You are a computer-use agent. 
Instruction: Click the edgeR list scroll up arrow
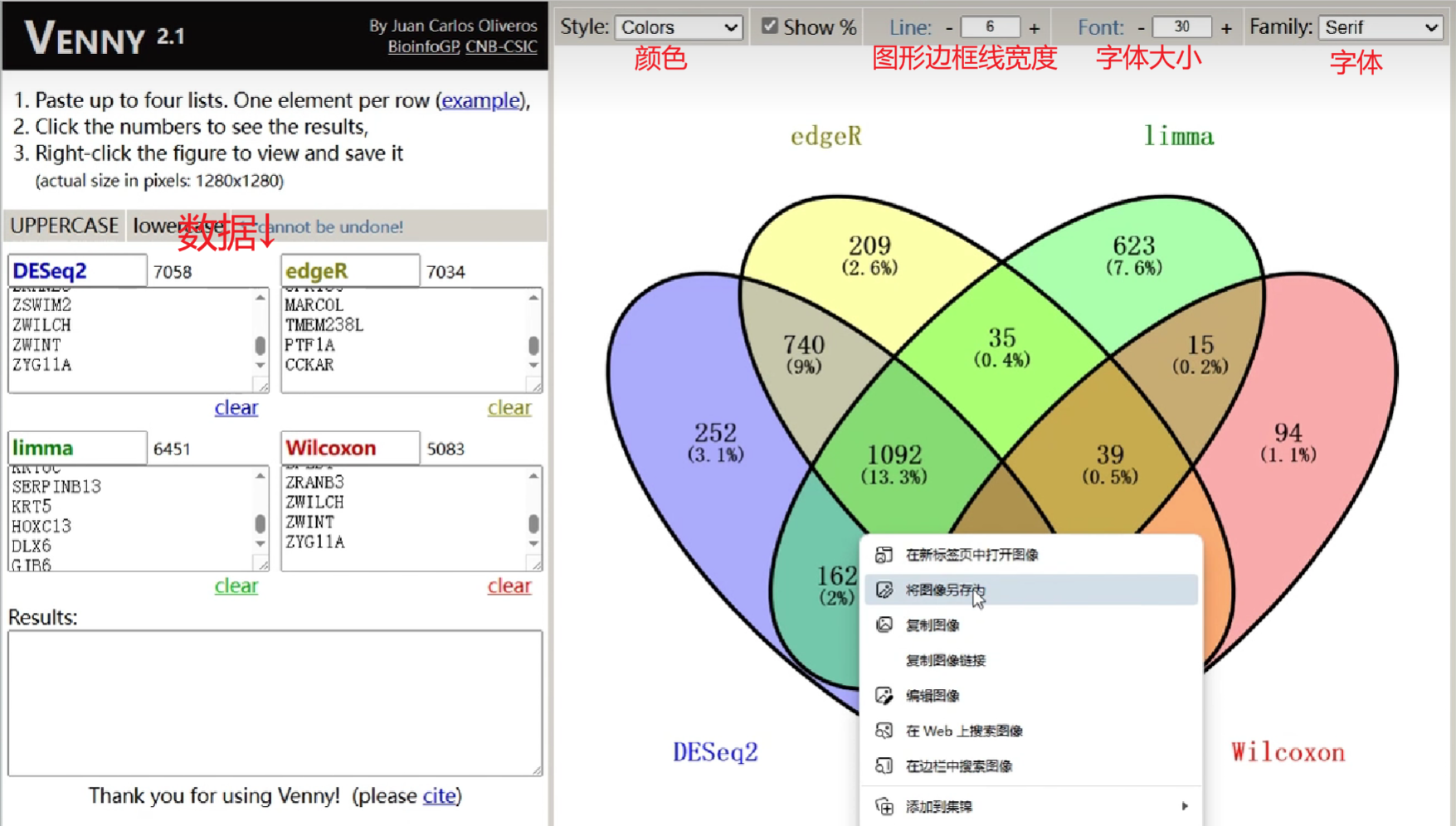[533, 298]
